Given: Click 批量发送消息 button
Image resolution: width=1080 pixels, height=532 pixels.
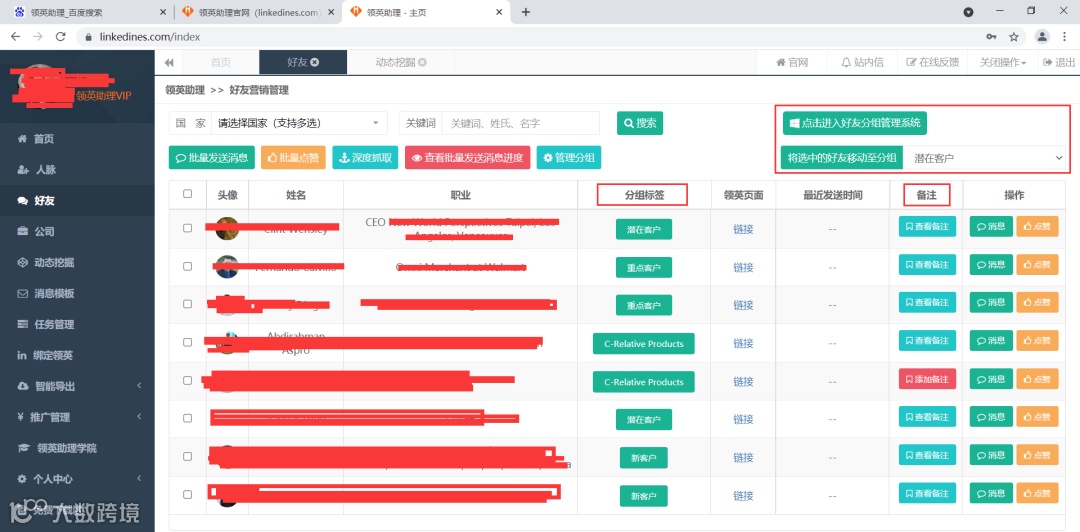Looking at the screenshot, I should pos(212,157).
